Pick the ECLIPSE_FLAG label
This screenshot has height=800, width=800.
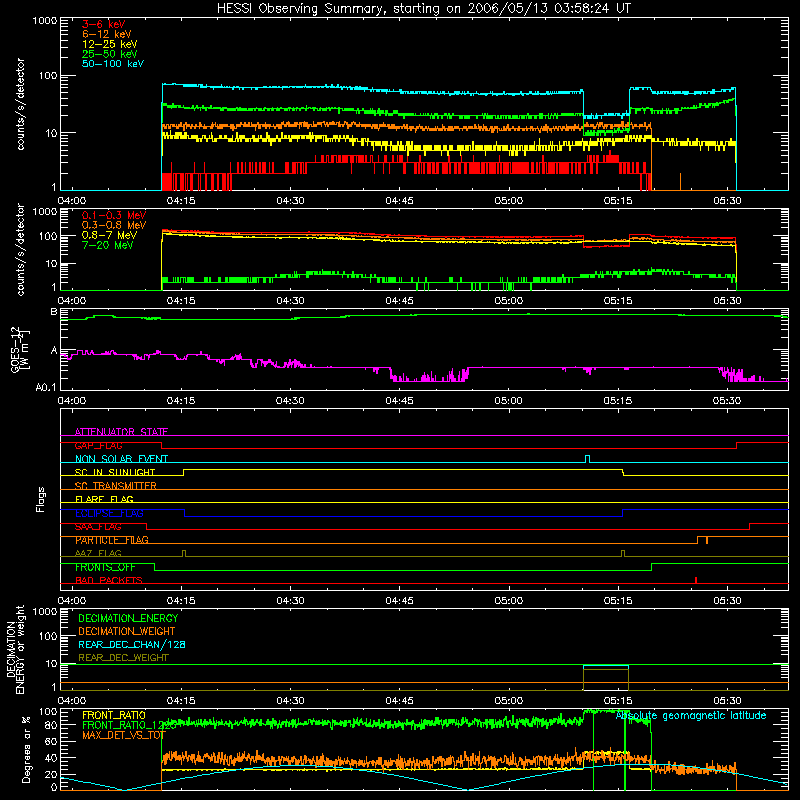tap(109, 513)
